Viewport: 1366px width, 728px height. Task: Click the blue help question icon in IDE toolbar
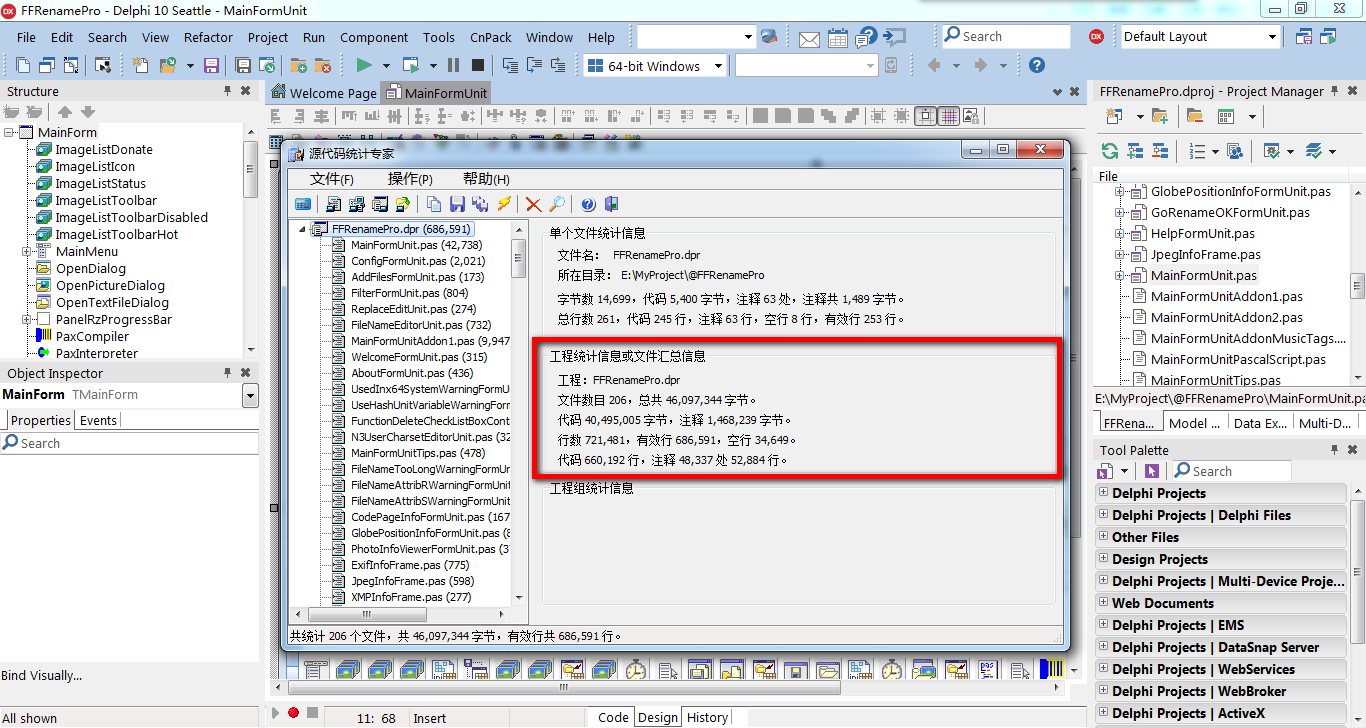coord(1037,65)
